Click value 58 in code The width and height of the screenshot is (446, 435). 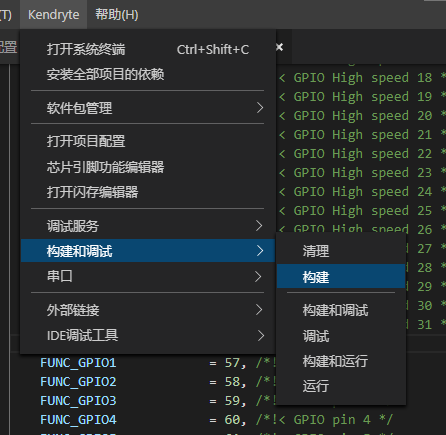(x=232, y=382)
